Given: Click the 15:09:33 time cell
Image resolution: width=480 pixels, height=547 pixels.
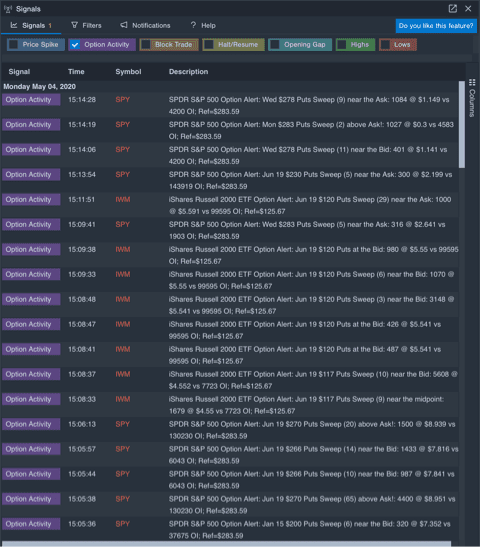Looking at the screenshot, I should click(x=82, y=275).
